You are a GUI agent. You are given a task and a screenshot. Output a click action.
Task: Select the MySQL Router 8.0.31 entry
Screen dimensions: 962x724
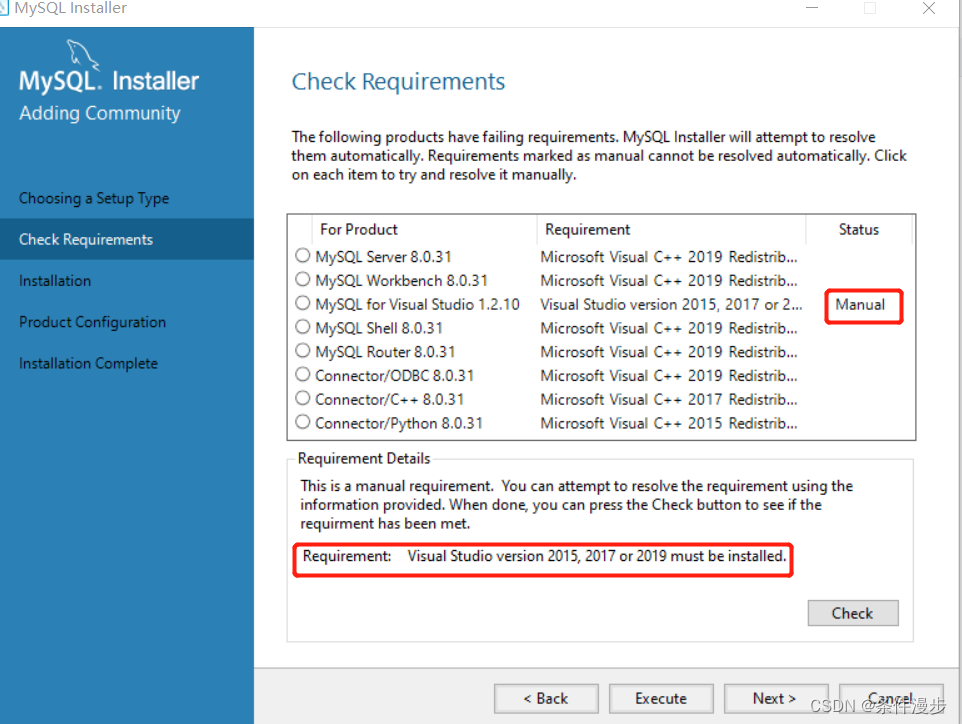point(302,351)
